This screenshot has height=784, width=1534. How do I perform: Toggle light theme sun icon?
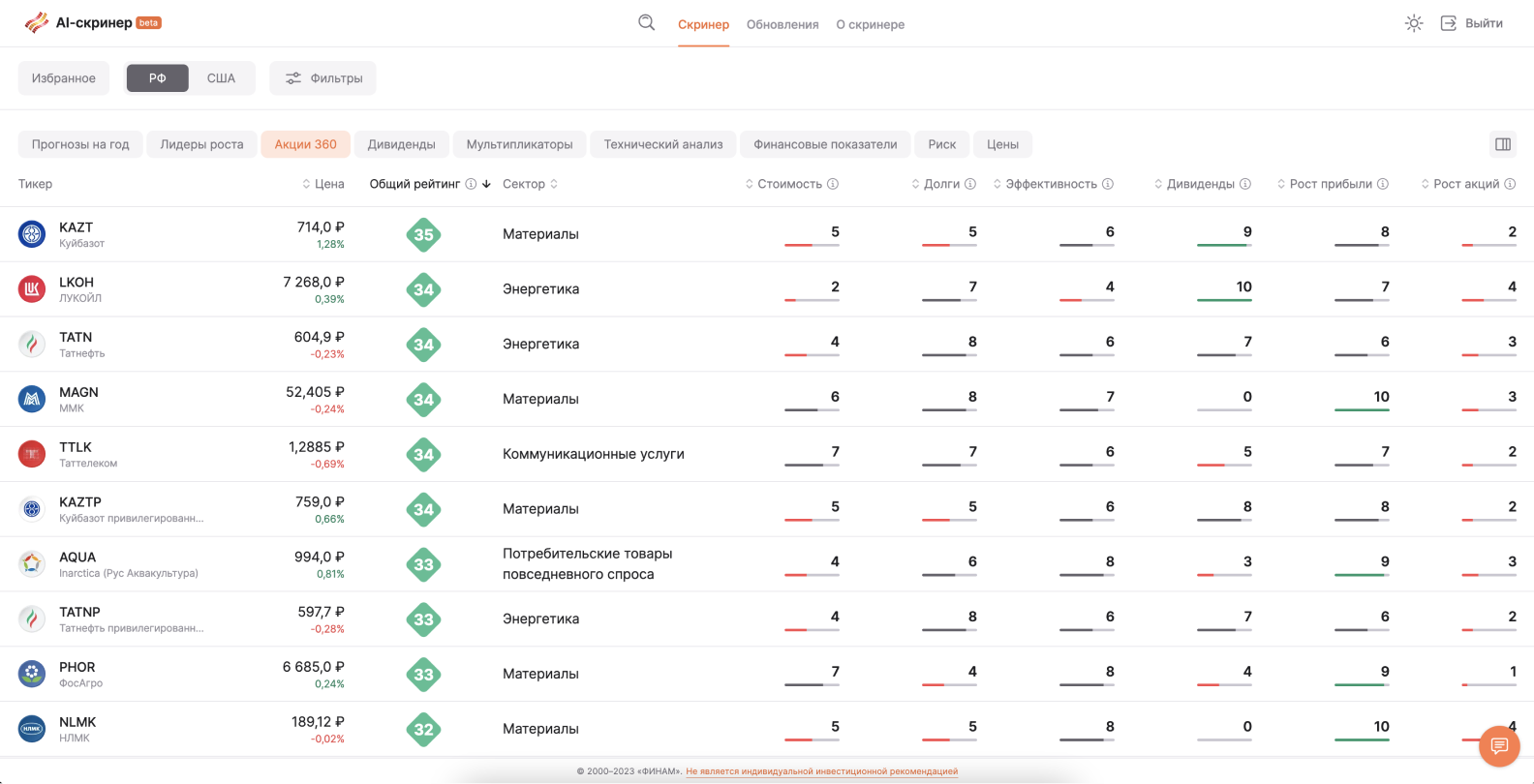click(1414, 23)
